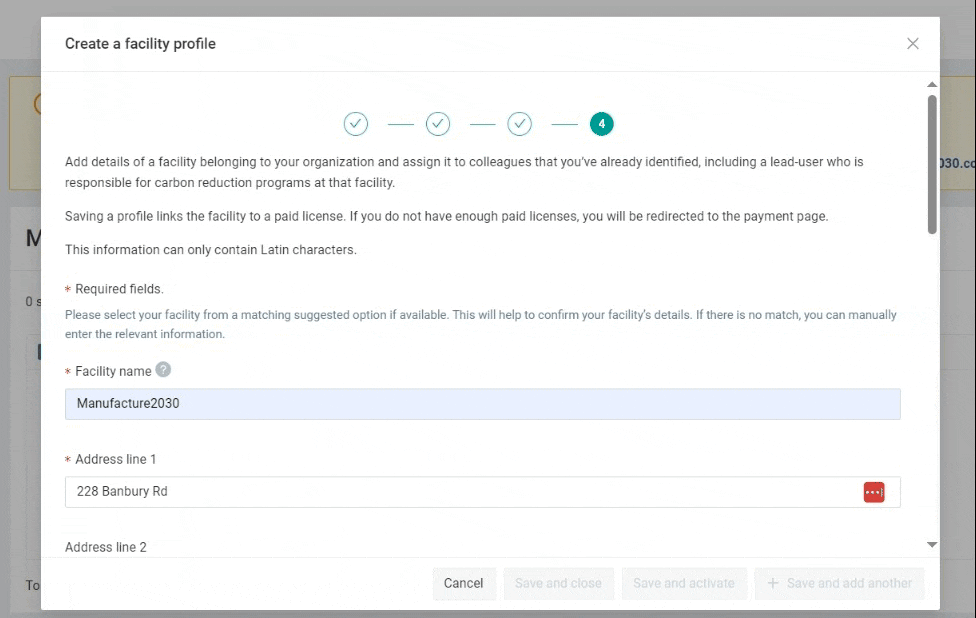This screenshot has width=976, height=618.
Task: Click into the Address line 1 field
Action: click(x=482, y=492)
